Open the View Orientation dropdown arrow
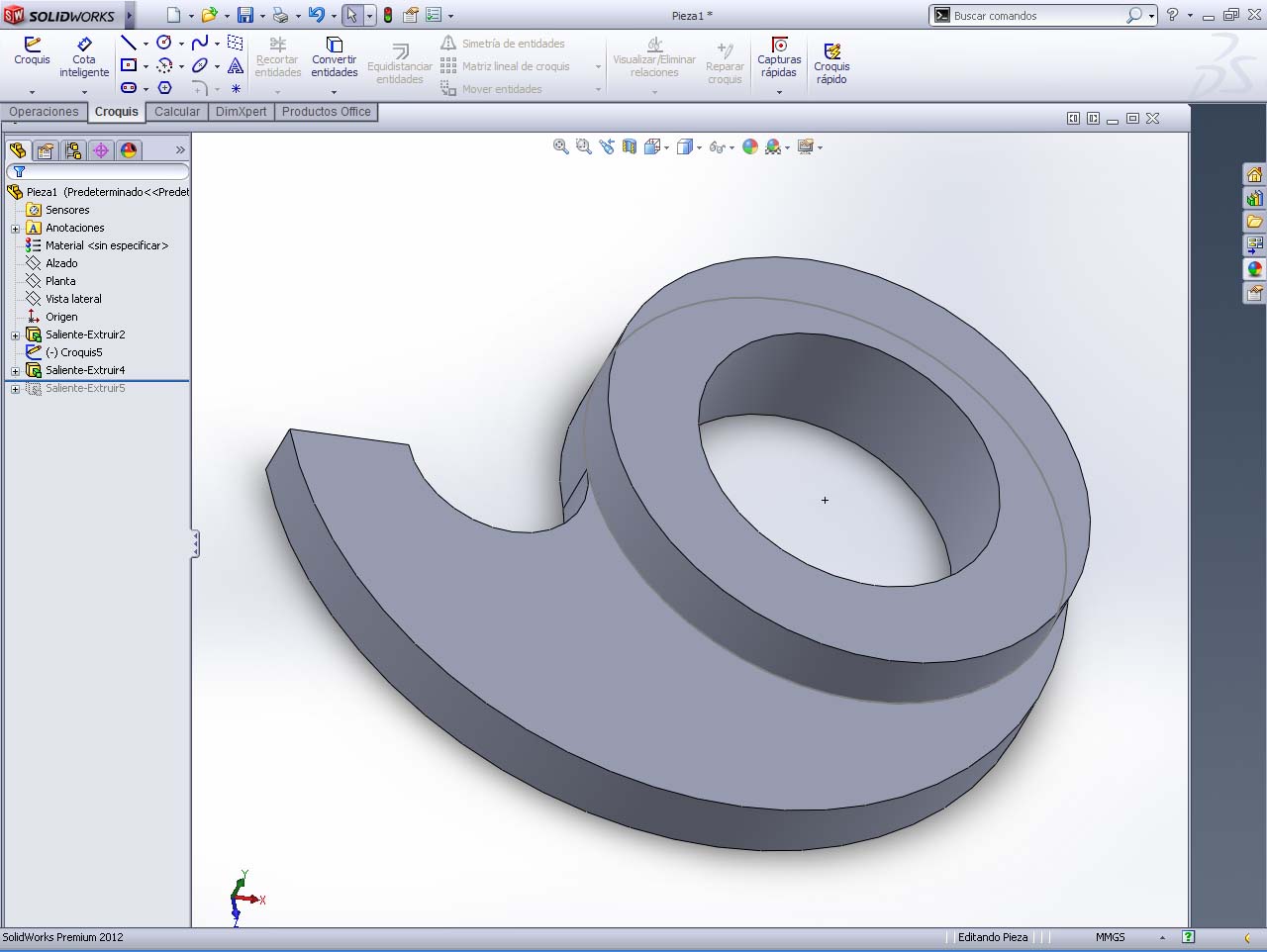The height and width of the screenshot is (952, 1267). click(667, 147)
